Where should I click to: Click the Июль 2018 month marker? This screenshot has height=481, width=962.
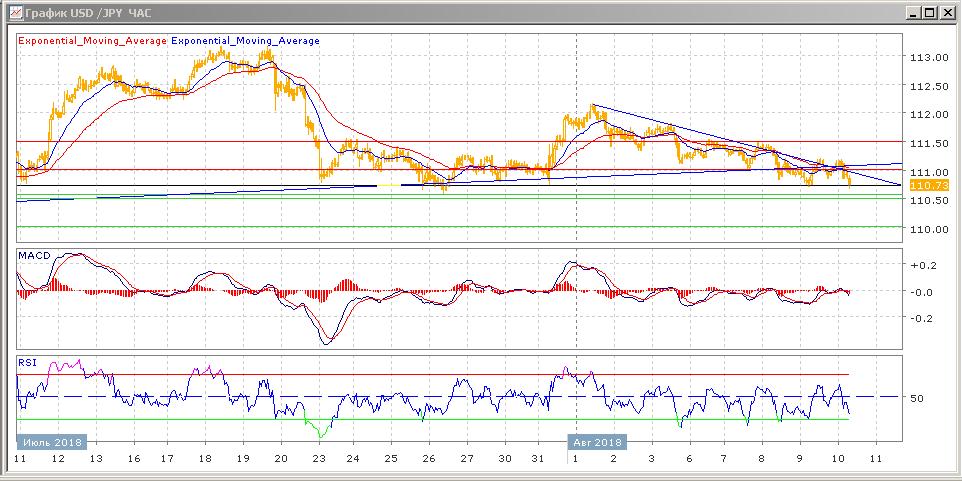point(52,441)
